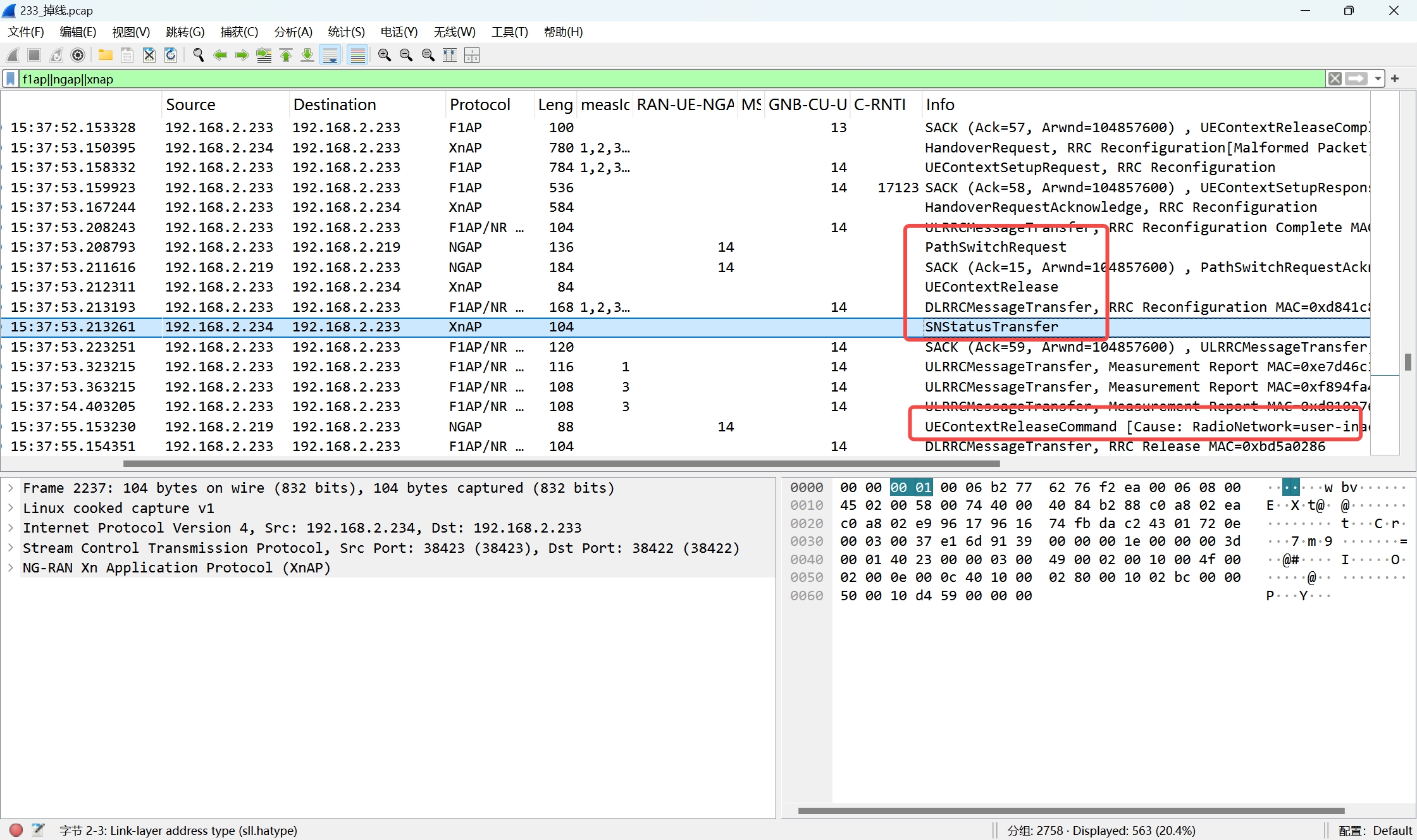The height and width of the screenshot is (840, 1417).
Task: Clear the display filter with X button
Action: tap(1335, 79)
